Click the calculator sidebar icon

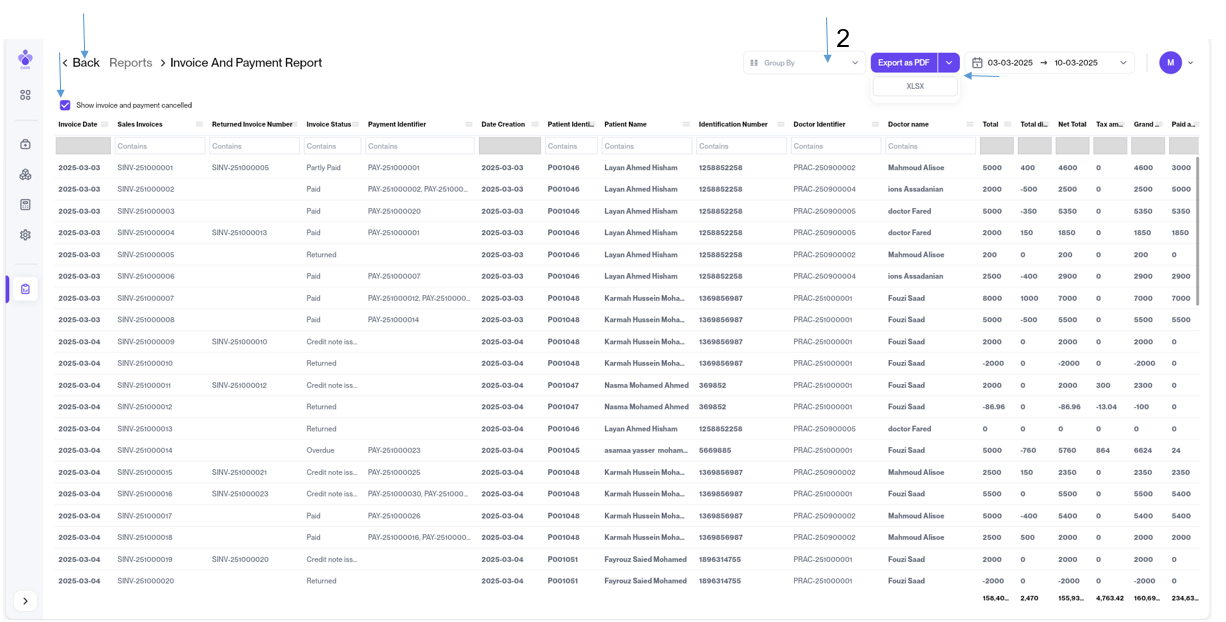tap(25, 204)
